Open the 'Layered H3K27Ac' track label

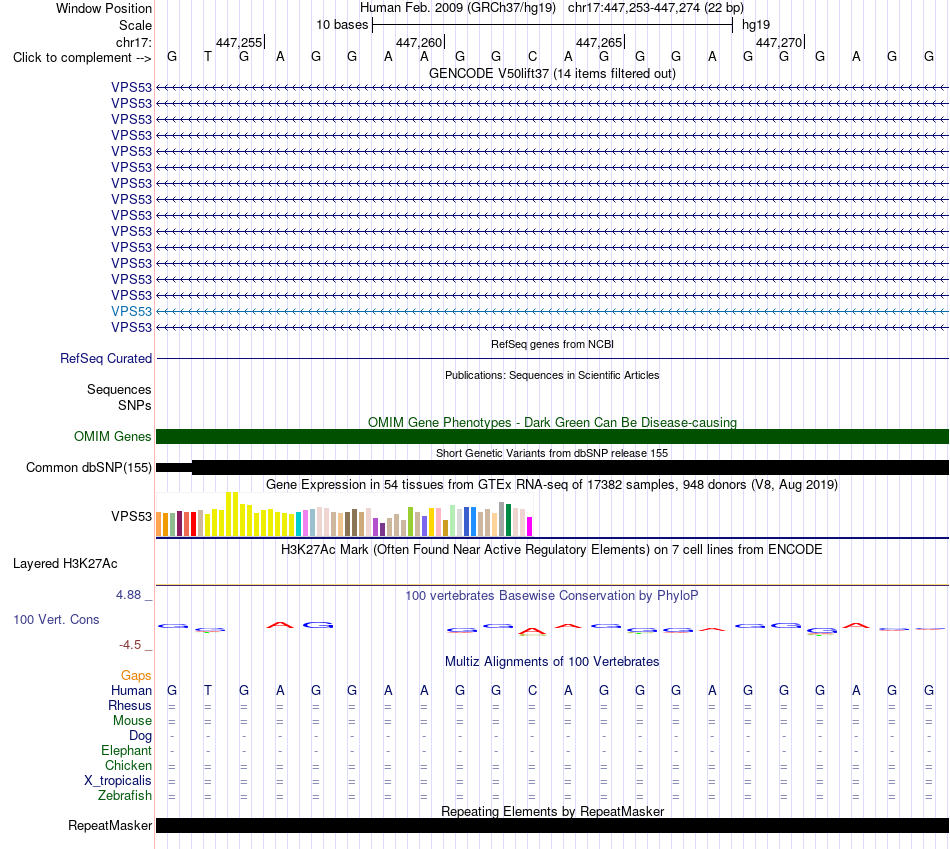tap(65, 564)
